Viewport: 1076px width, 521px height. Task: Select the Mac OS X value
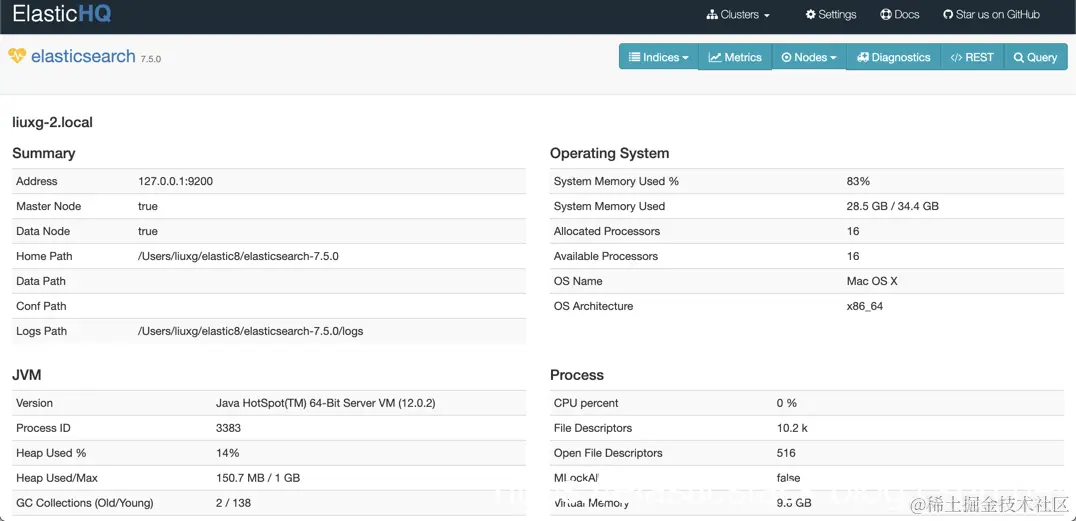pos(872,281)
